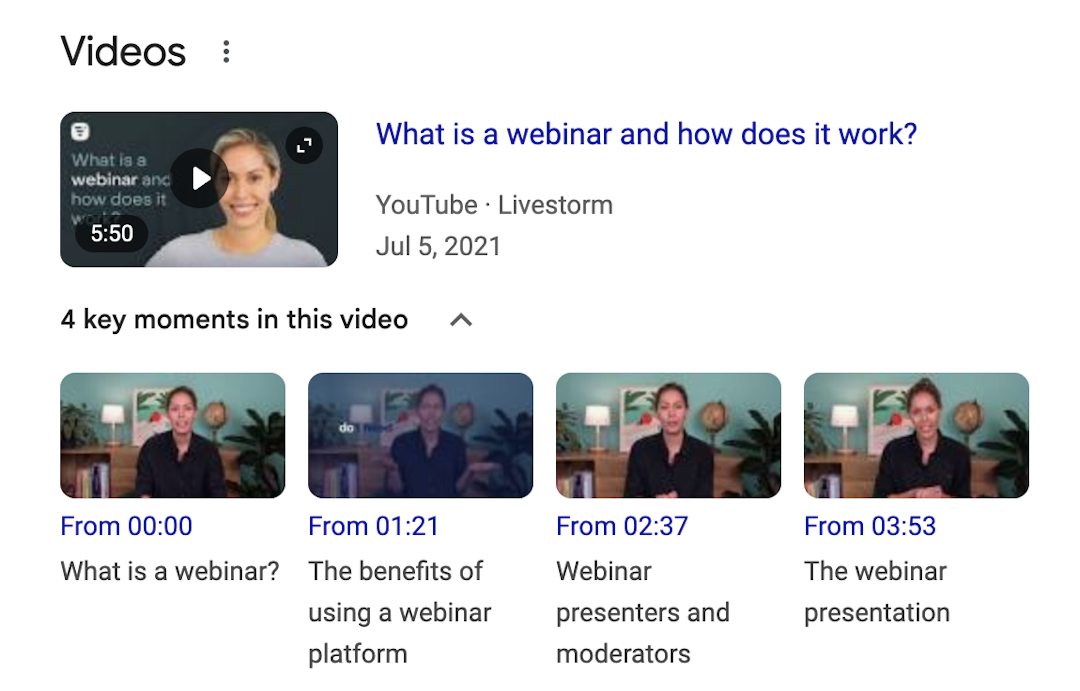Image resolution: width=1080 pixels, height=691 pixels.
Task: Click the 5:50 duration badge
Action: [112, 234]
